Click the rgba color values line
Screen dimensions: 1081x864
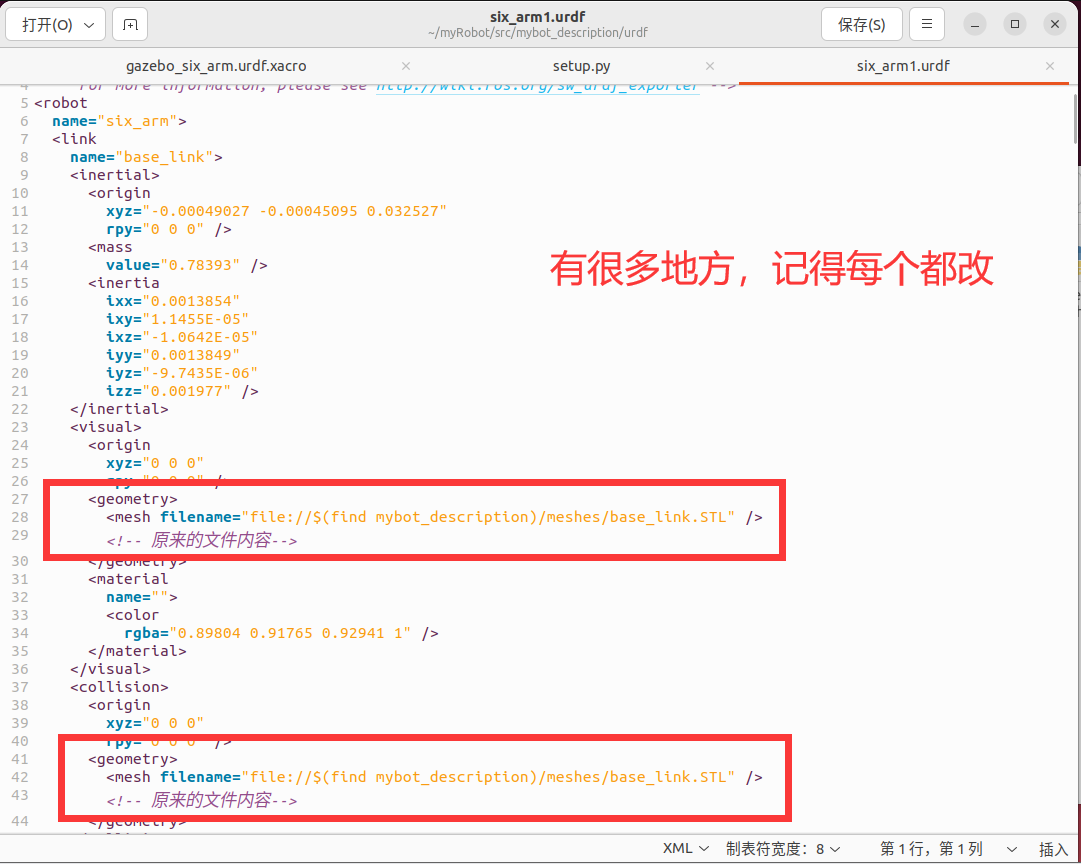tap(281, 633)
